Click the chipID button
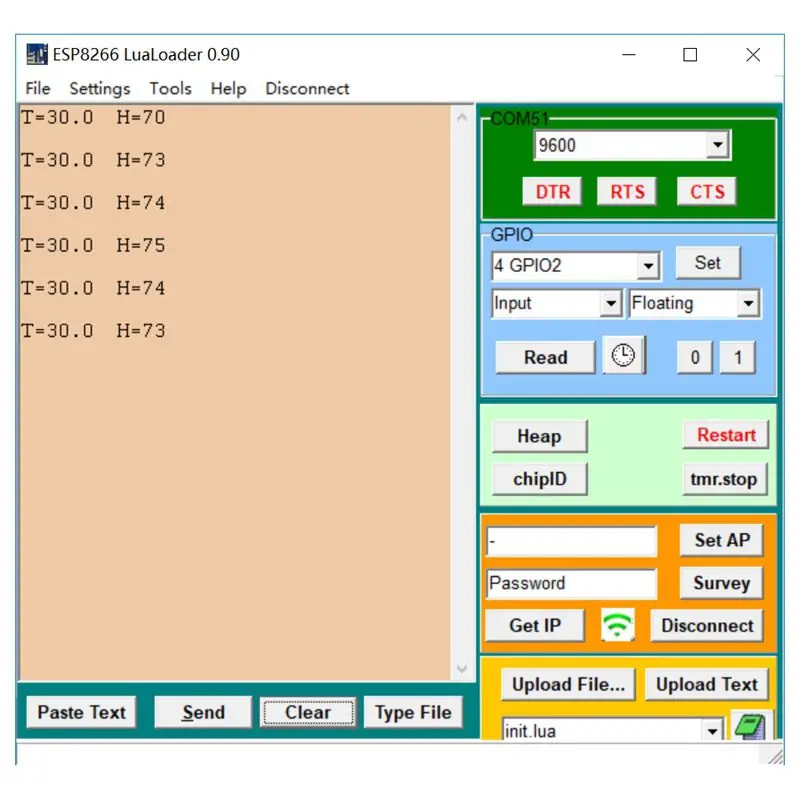Image resolution: width=800 pixels, height=800 pixels. coord(540,479)
